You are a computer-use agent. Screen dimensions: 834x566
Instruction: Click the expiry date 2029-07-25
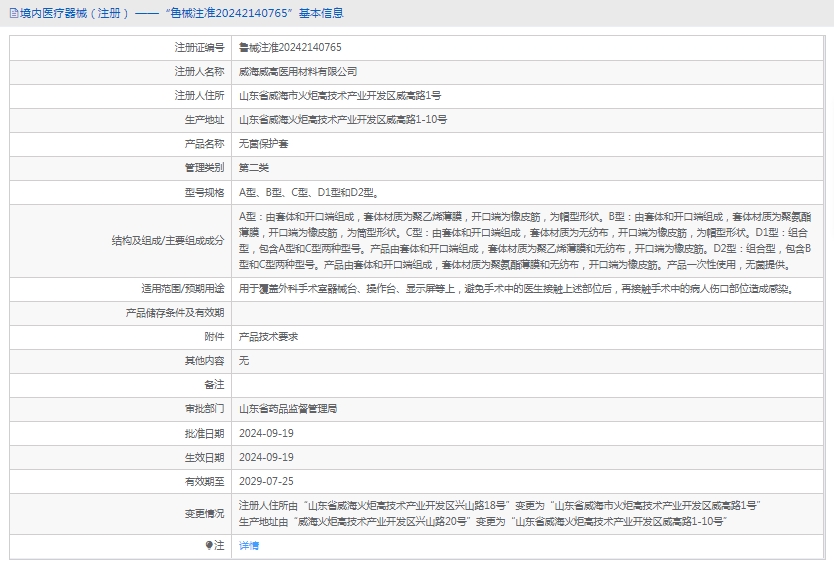266,480
